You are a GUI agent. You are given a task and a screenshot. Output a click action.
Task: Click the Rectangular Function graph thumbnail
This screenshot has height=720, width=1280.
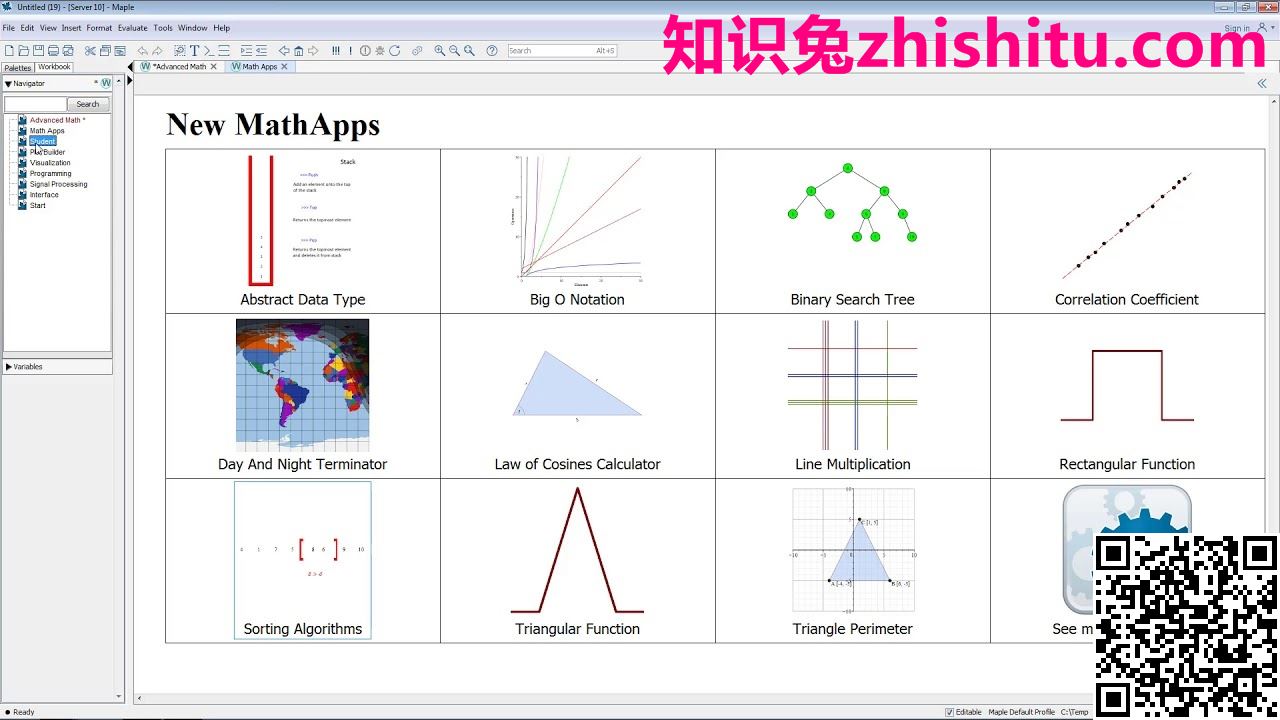click(x=1127, y=385)
